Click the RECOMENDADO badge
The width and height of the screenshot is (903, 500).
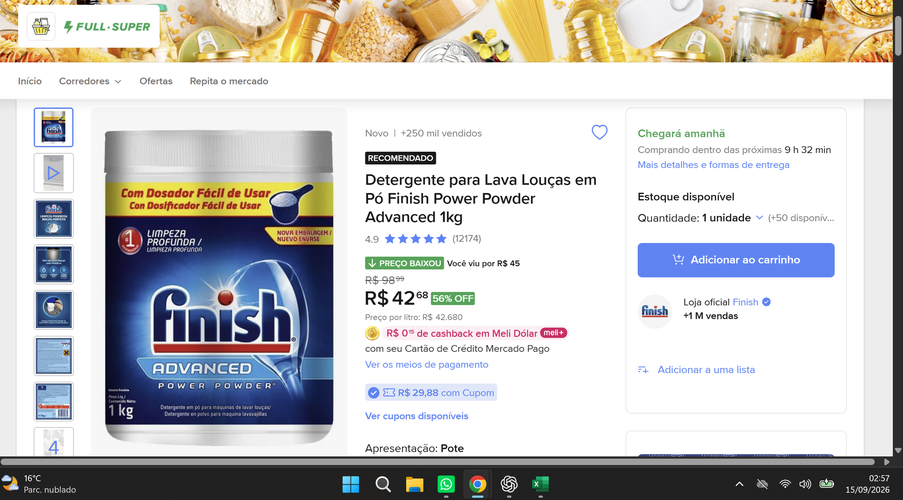[400, 158]
